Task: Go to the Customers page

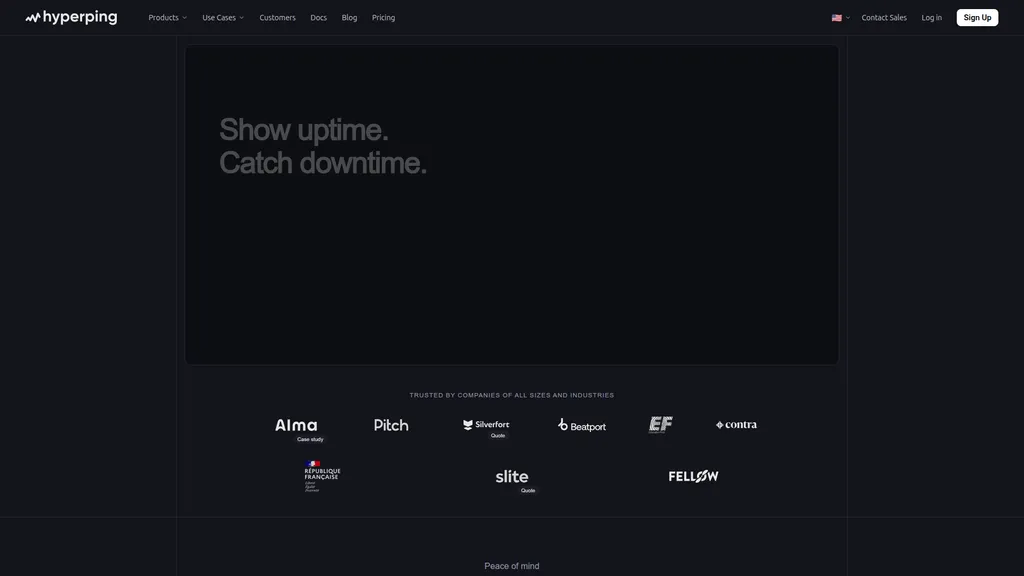Action: click(x=278, y=18)
